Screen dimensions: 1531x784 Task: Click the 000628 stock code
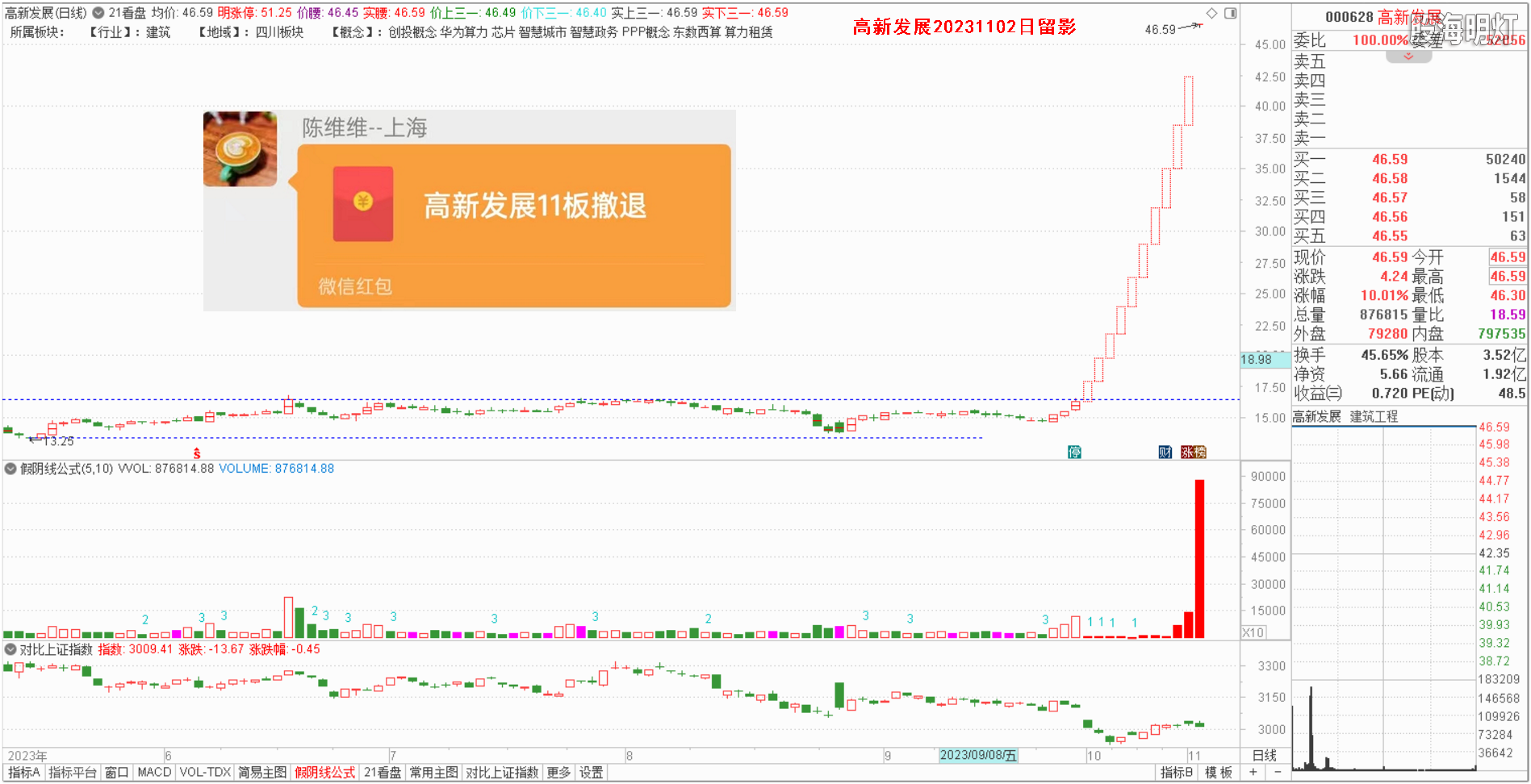click(1349, 17)
